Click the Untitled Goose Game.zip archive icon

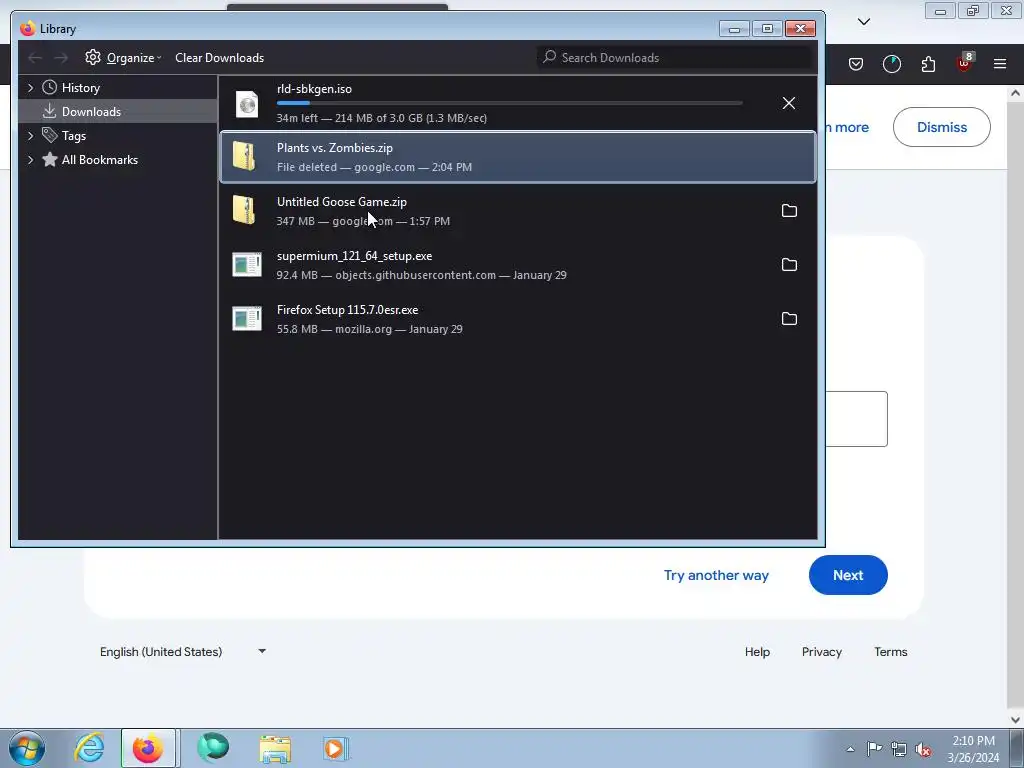[244, 210]
